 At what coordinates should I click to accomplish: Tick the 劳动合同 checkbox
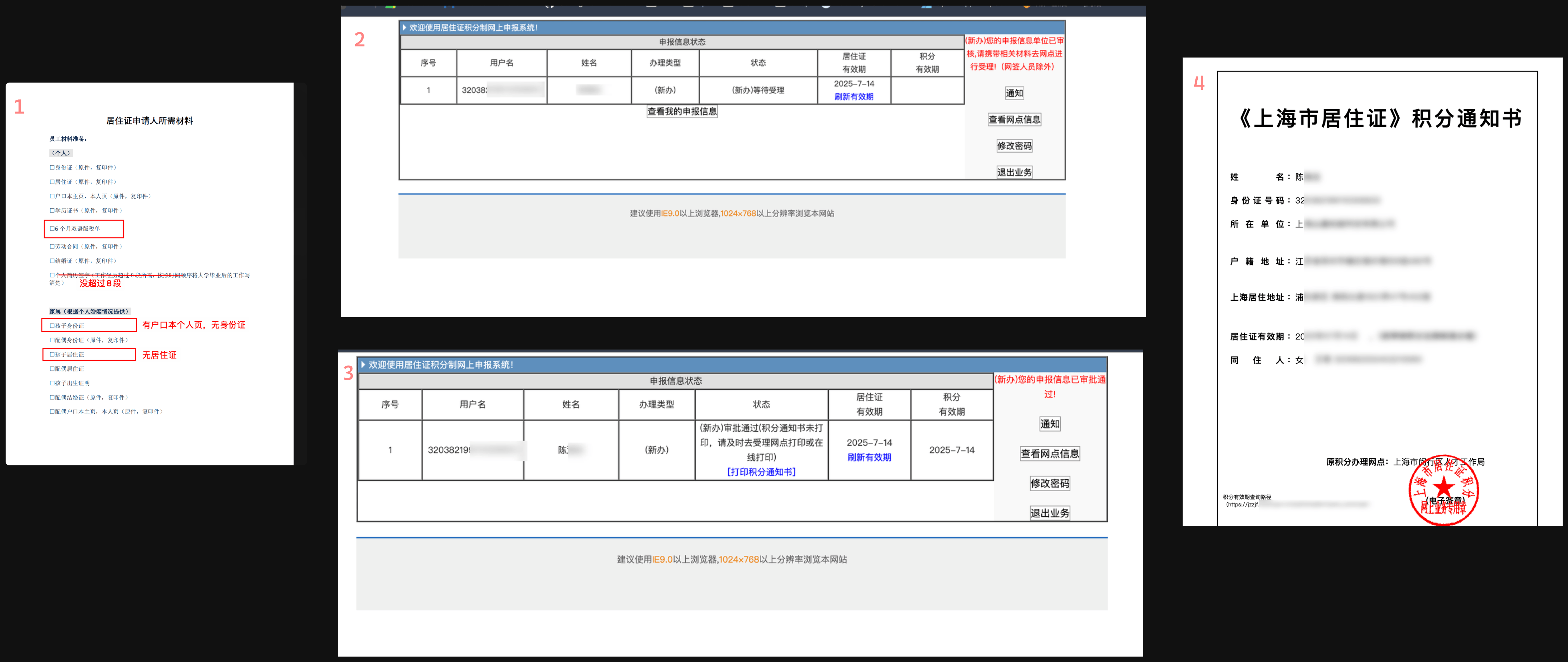[x=52, y=247]
